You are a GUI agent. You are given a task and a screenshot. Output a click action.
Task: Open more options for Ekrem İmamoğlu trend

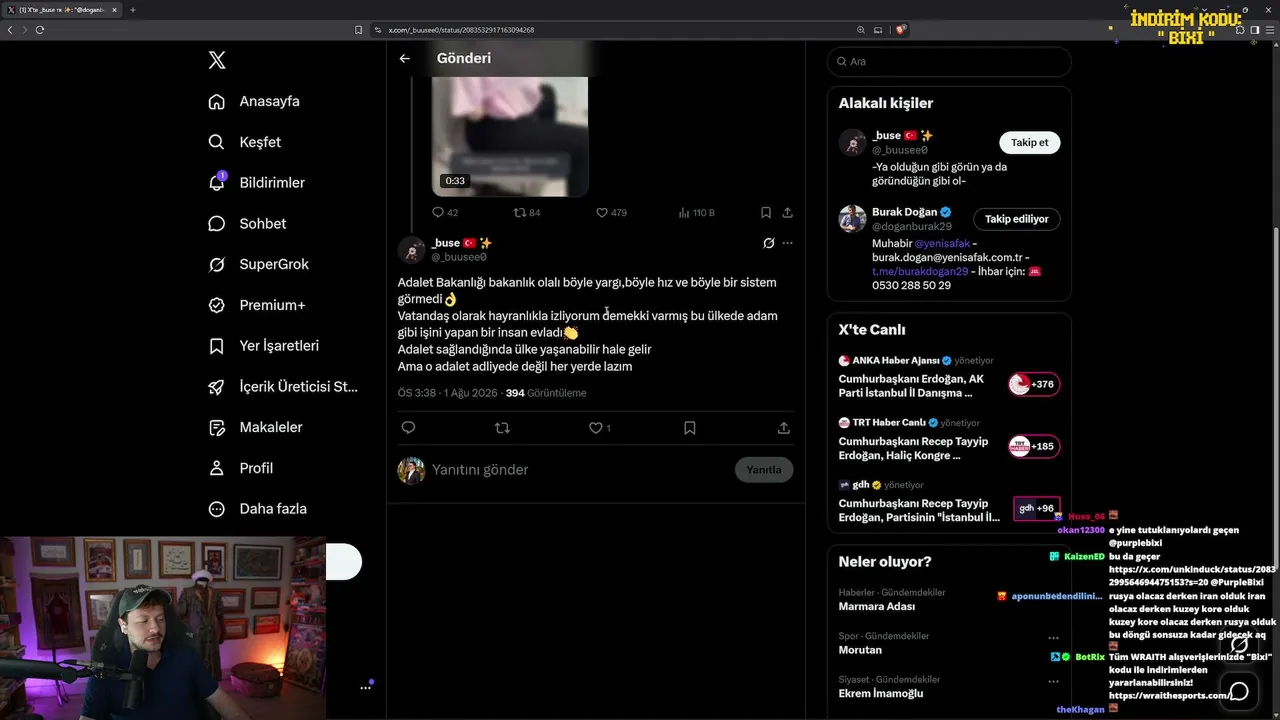pyautogui.click(x=1053, y=681)
